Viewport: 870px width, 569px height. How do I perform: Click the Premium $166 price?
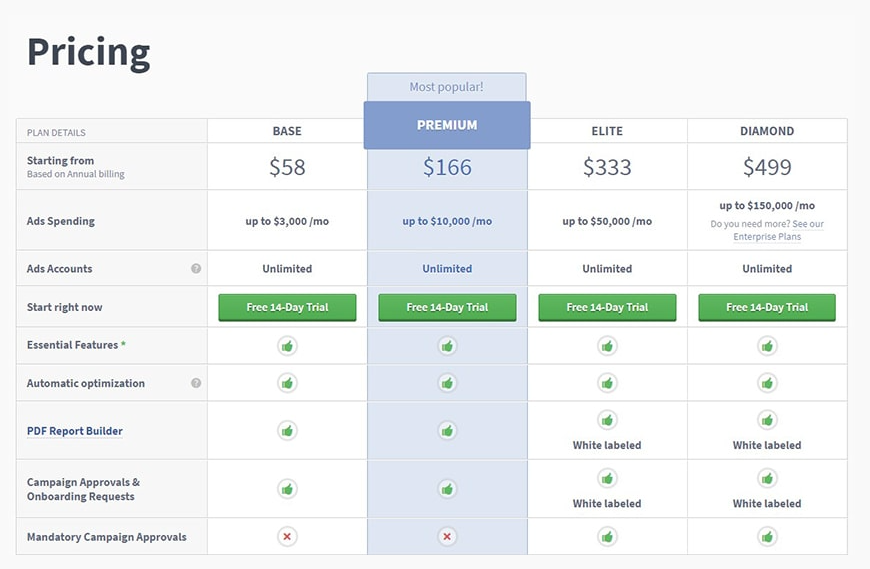click(x=447, y=167)
